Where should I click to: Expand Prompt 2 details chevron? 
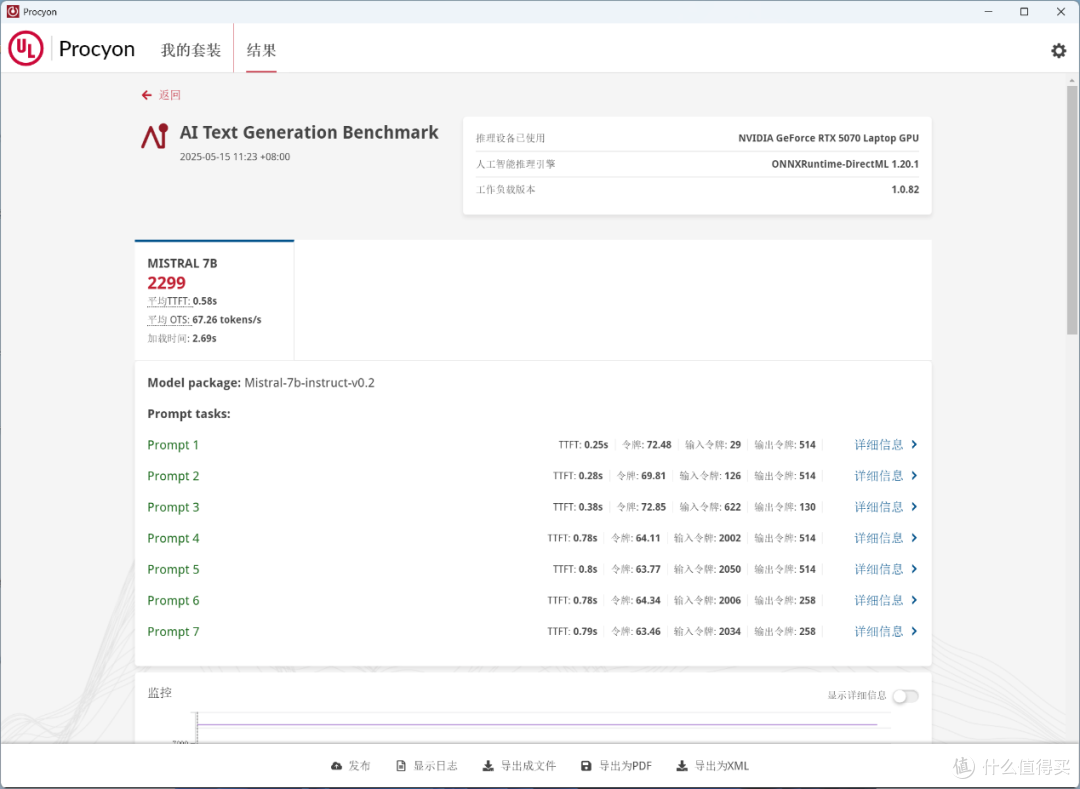[914, 476]
